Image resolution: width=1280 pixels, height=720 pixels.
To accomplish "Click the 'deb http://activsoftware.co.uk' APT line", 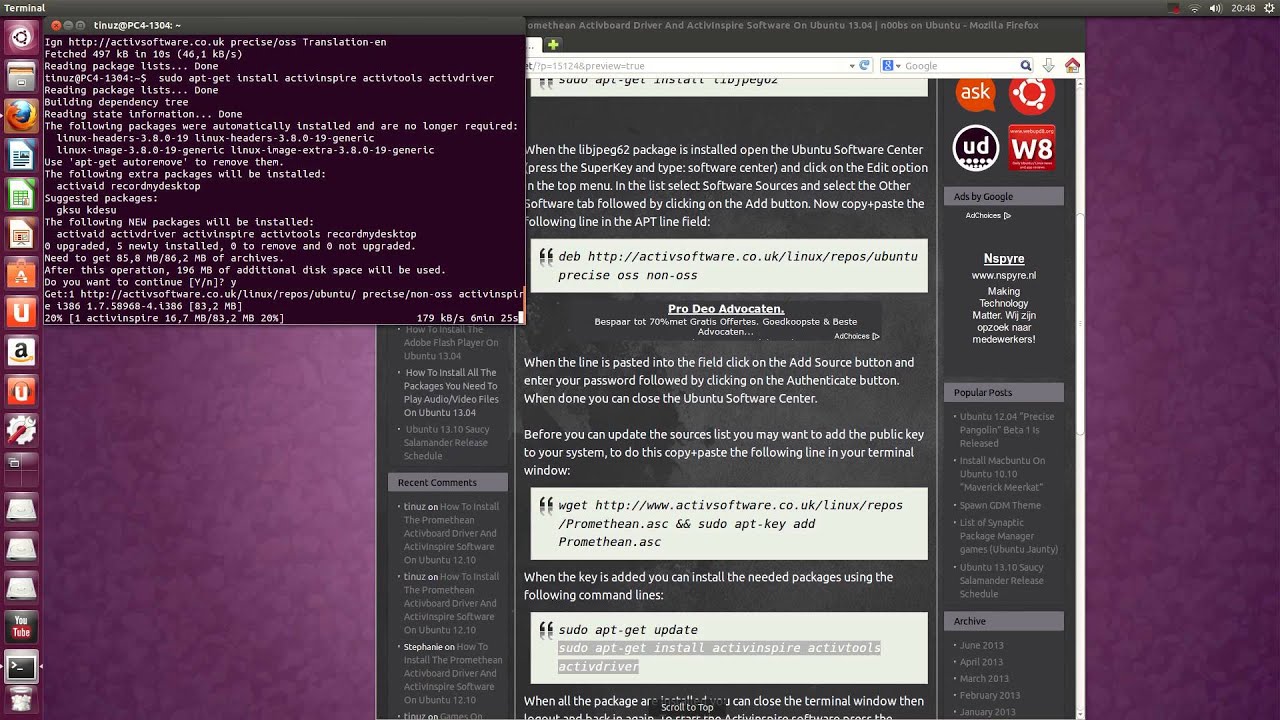I will (x=737, y=265).
